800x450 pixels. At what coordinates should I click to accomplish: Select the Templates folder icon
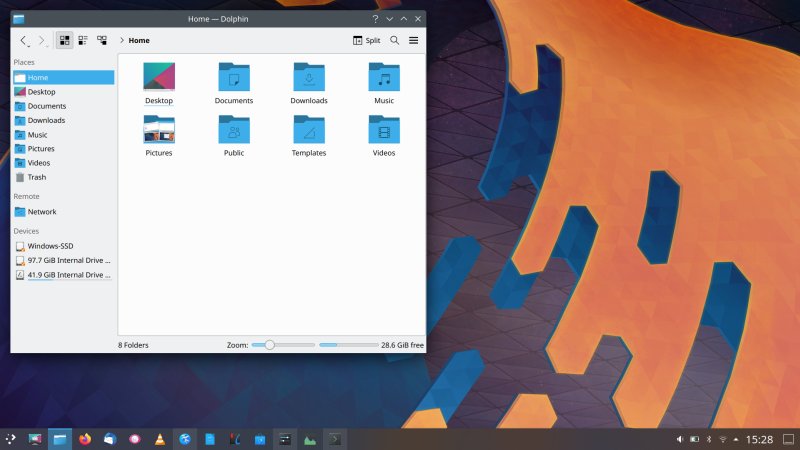click(309, 129)
